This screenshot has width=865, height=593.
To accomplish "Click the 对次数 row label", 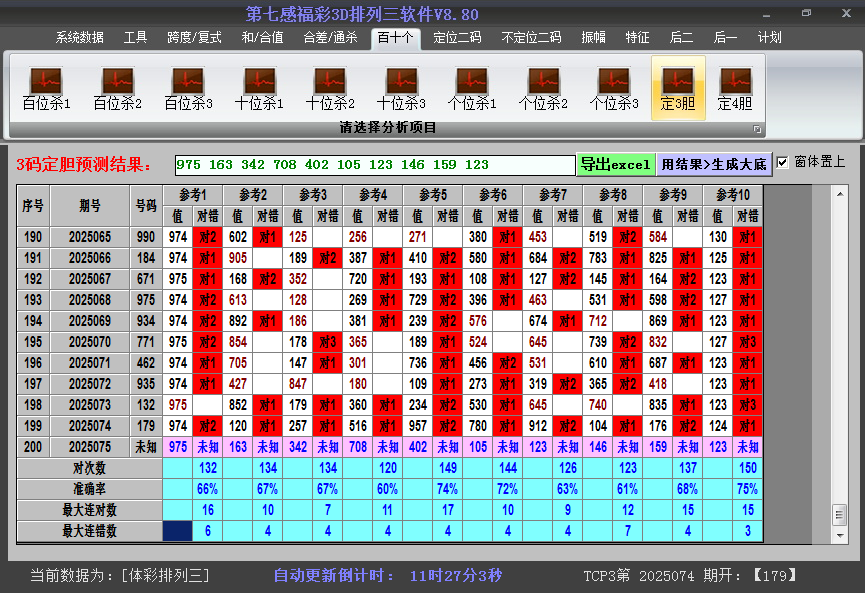I will [89, 468].
